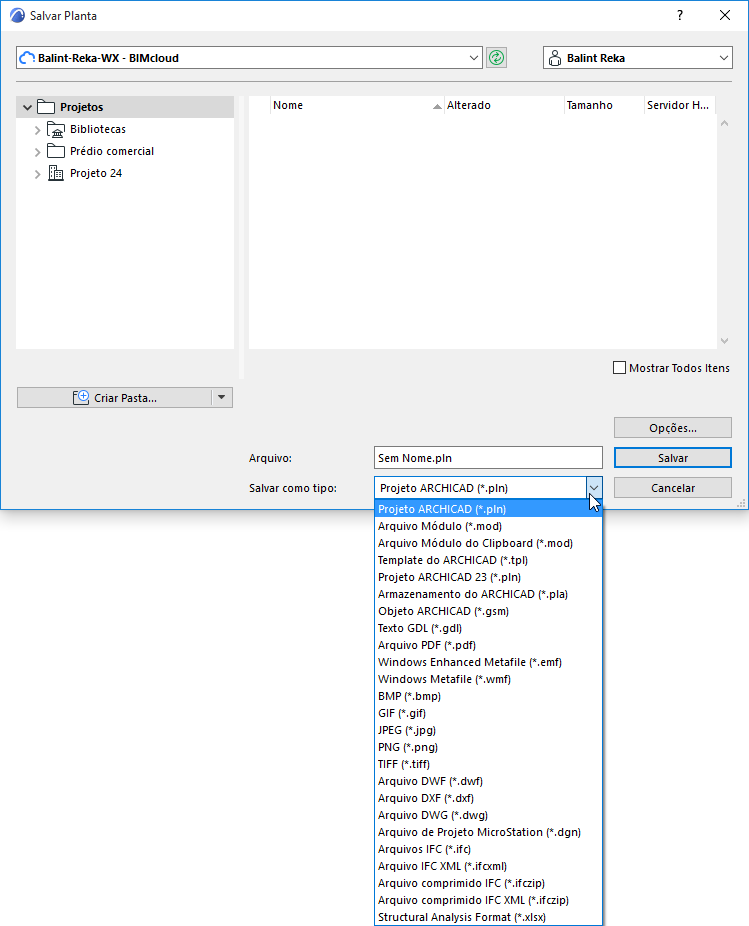Choose Arquivo DXF (*.dxf) format
Viewport: 749px width, 926px height.
489,798
